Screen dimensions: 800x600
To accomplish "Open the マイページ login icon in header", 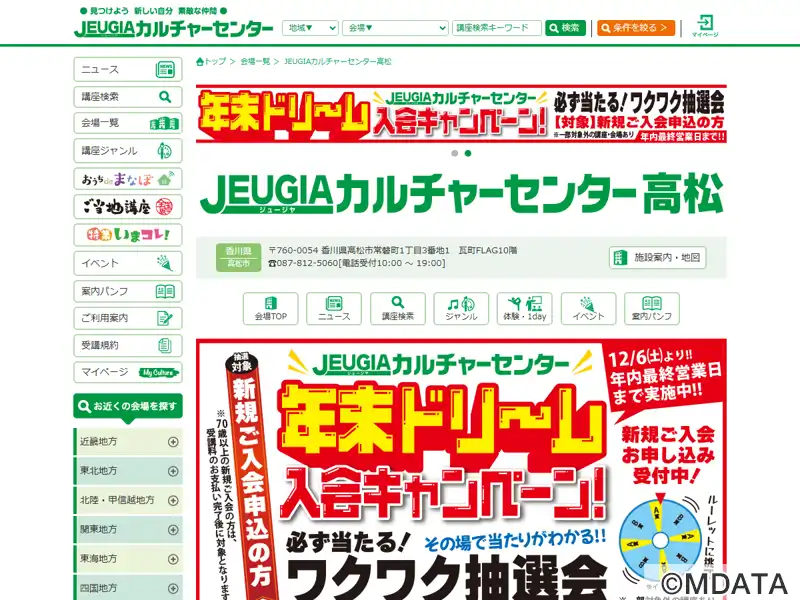I will click(x=705, y=26).
